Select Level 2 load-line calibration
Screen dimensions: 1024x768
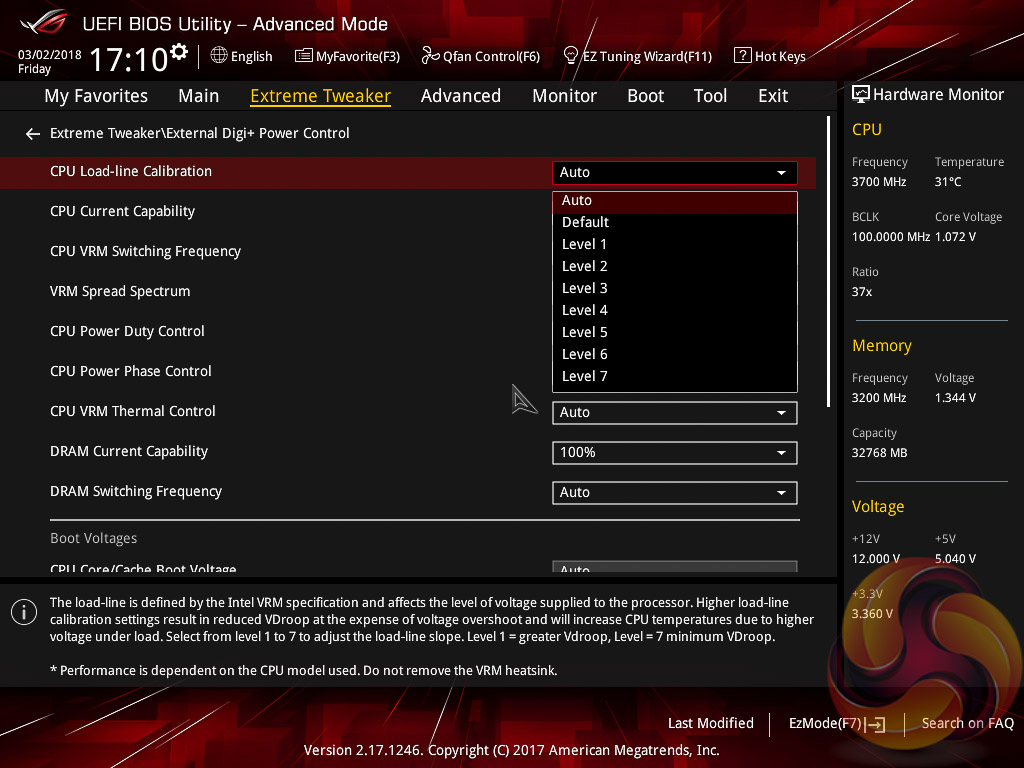pos(675,266)
